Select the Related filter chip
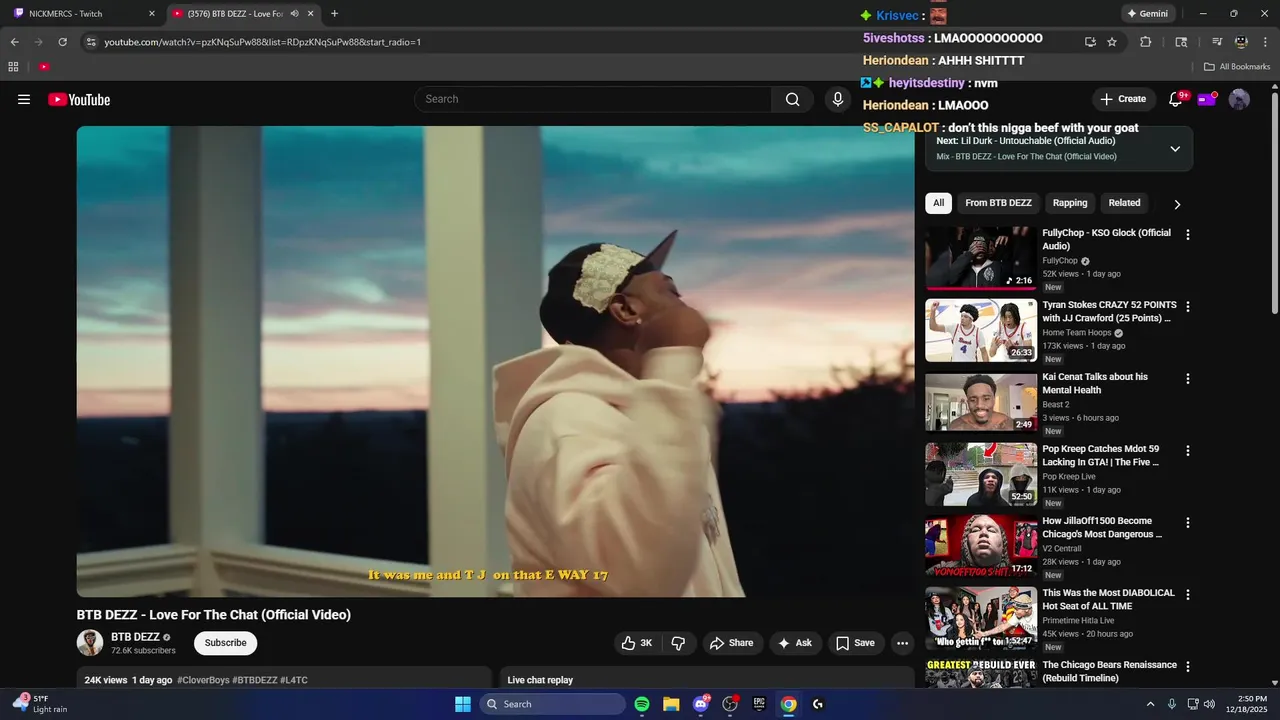This screenshot has width=1280, height=720. pyautogui.click(x=1124, y=203)
